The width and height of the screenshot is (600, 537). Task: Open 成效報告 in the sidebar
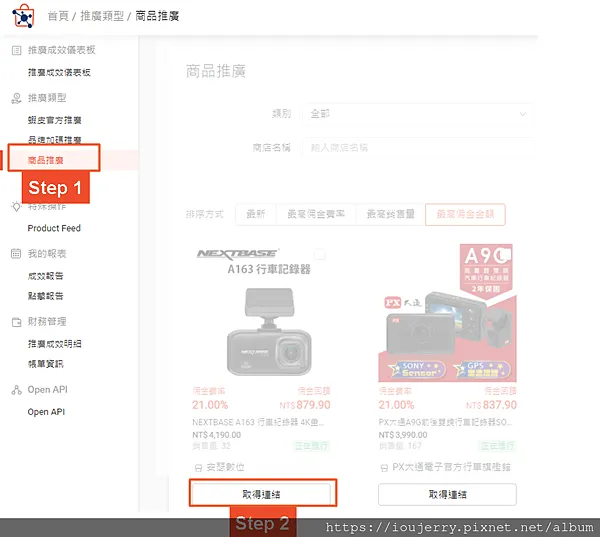point(46,276)
